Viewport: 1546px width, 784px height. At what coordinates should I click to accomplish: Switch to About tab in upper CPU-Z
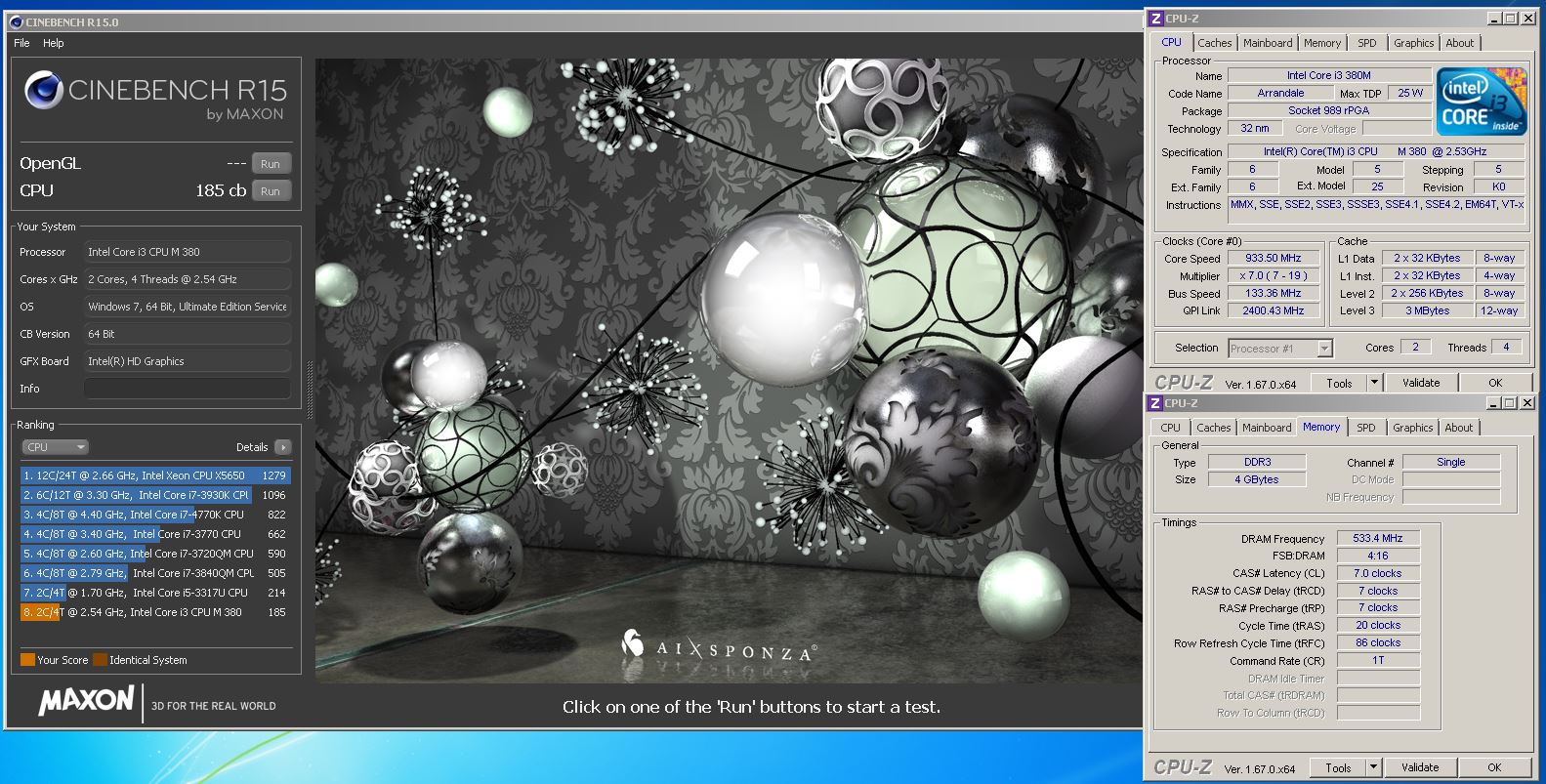[x=1460, y=43]
